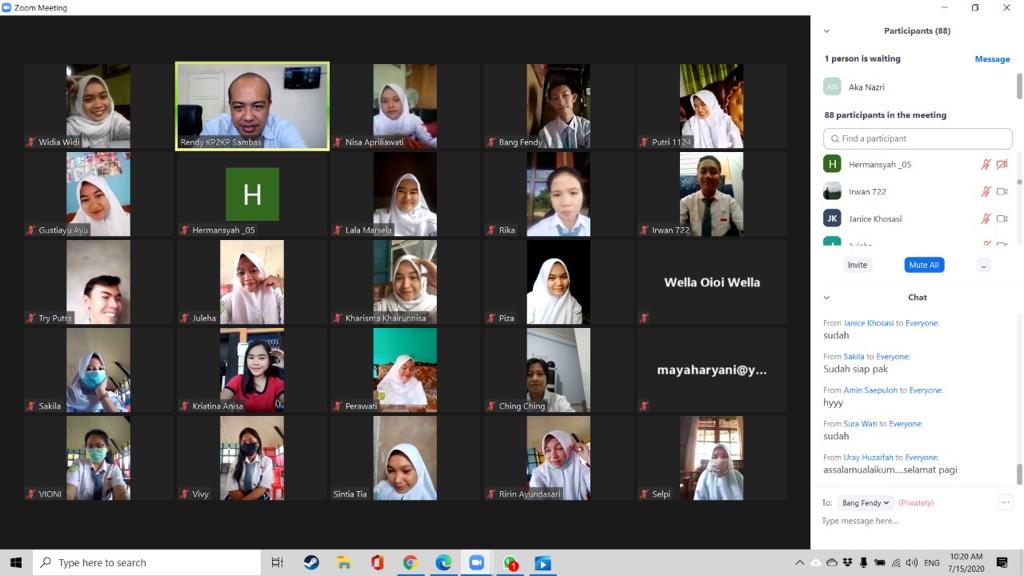Viewport: 1024px width, 576px height.
Task: Open the chat recipient dropdown showing Bang Fendy
Action: (x=865, y=503)
